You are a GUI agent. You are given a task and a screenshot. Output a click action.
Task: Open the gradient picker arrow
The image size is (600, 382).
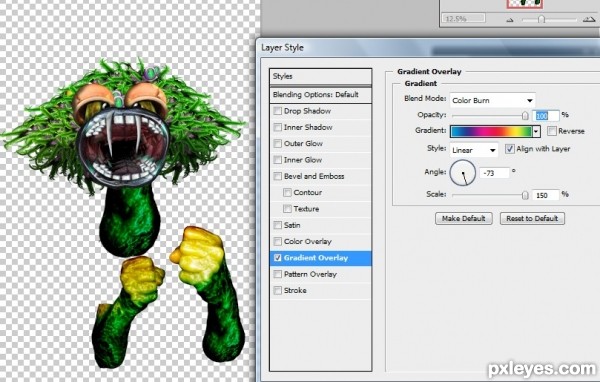(536, 131)
